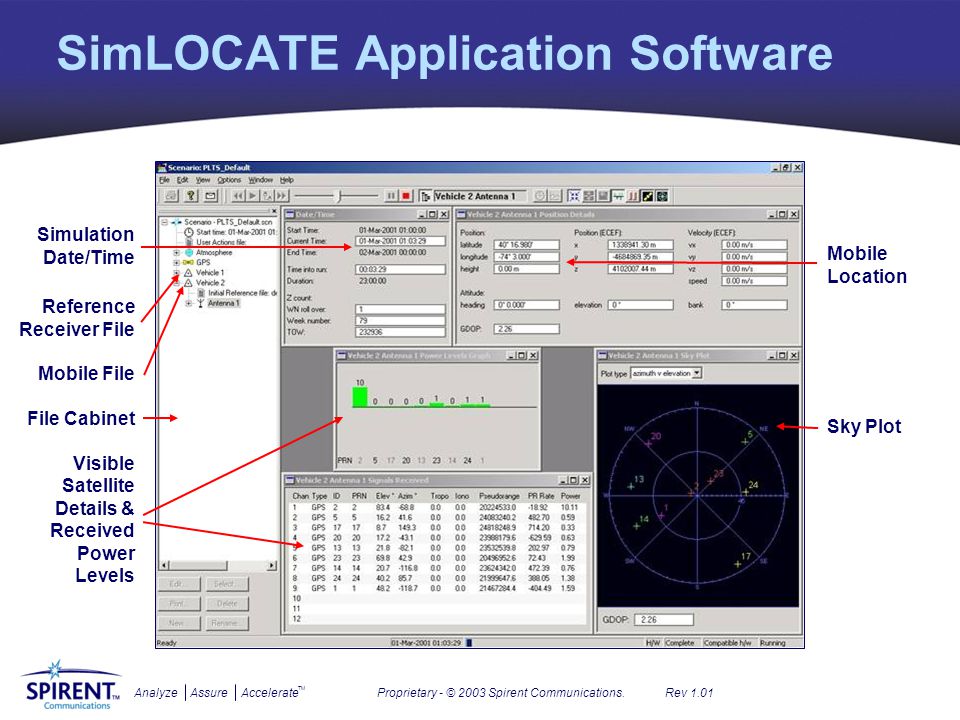Click the Print button below the file cabinet

pos(179,604)
